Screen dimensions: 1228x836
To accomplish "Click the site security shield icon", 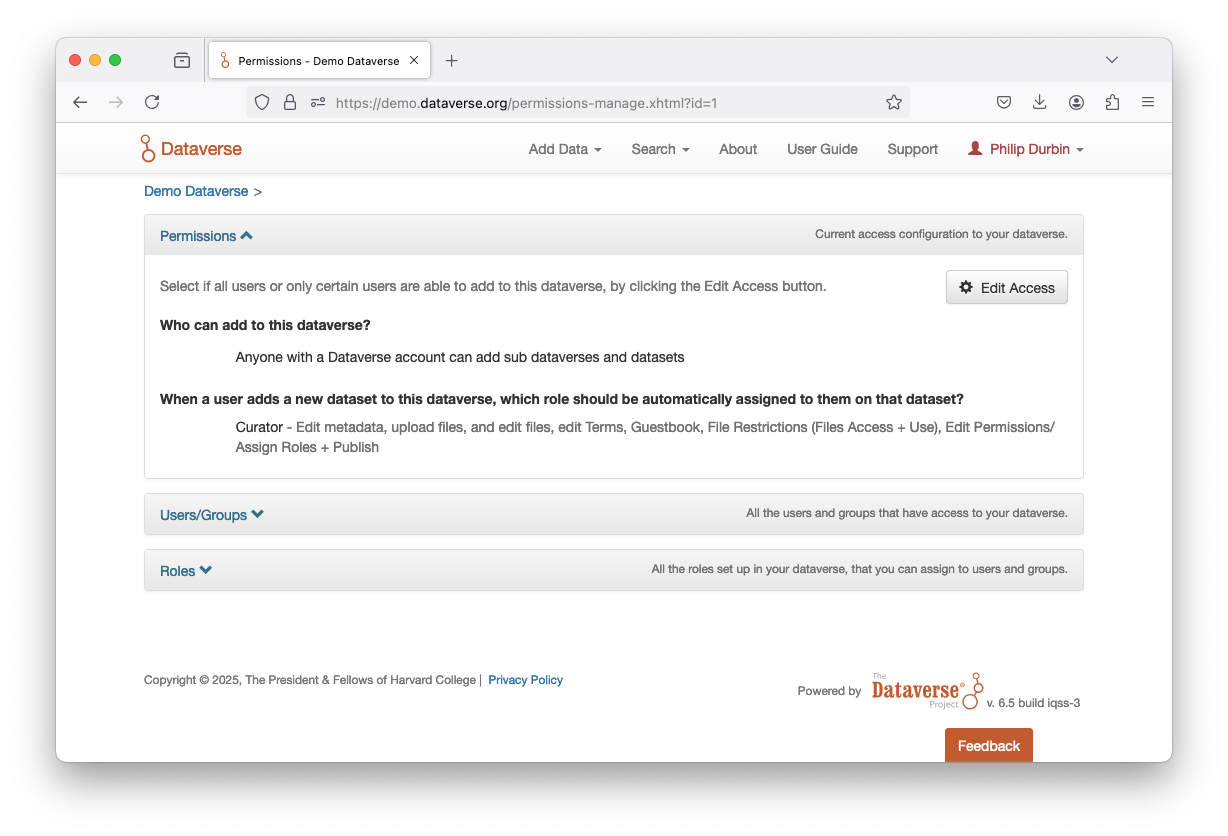I will 262,102.
